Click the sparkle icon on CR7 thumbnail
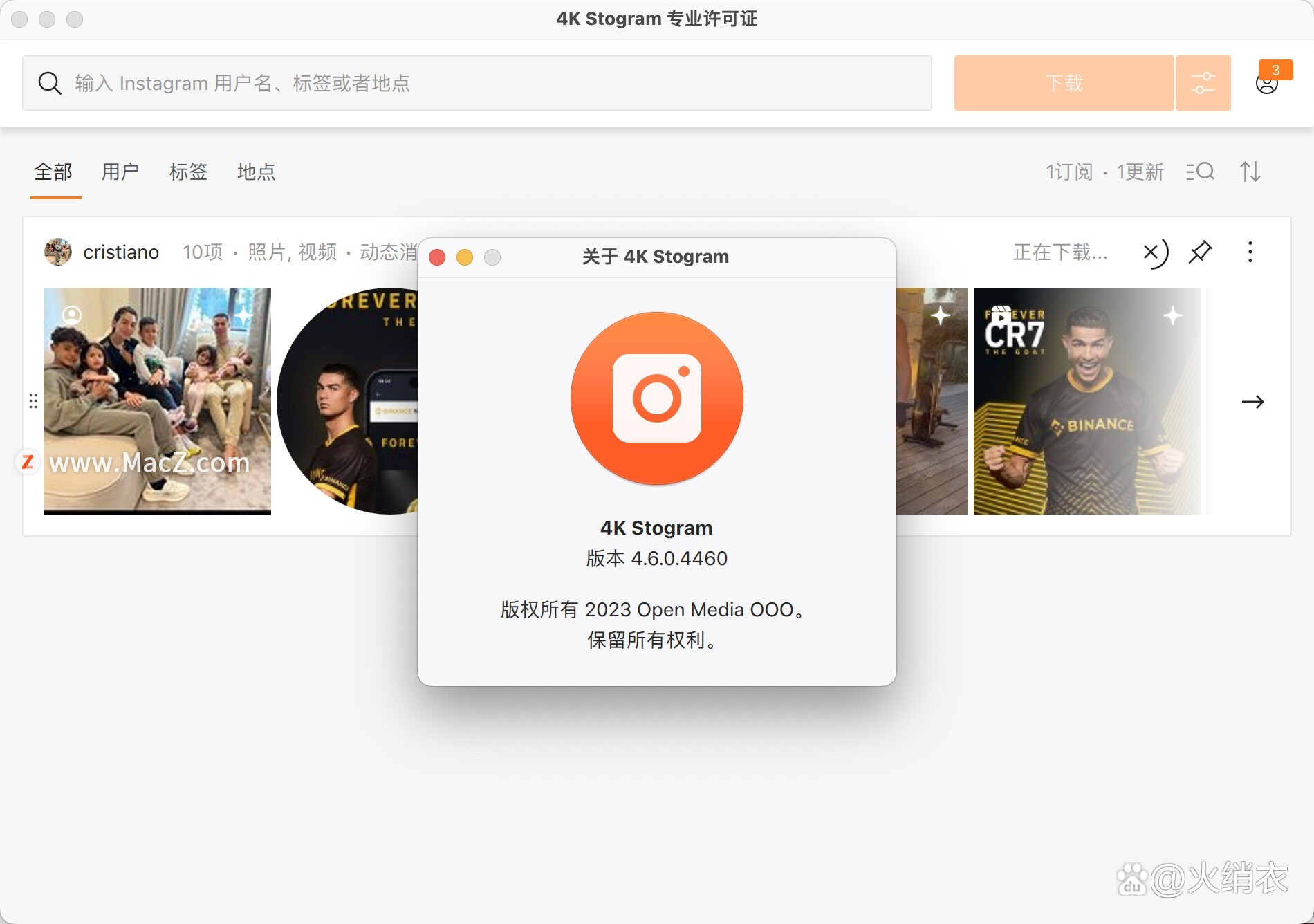Image resolution: width=1314 pixels, height=924 pixels. coord(1172,316)
